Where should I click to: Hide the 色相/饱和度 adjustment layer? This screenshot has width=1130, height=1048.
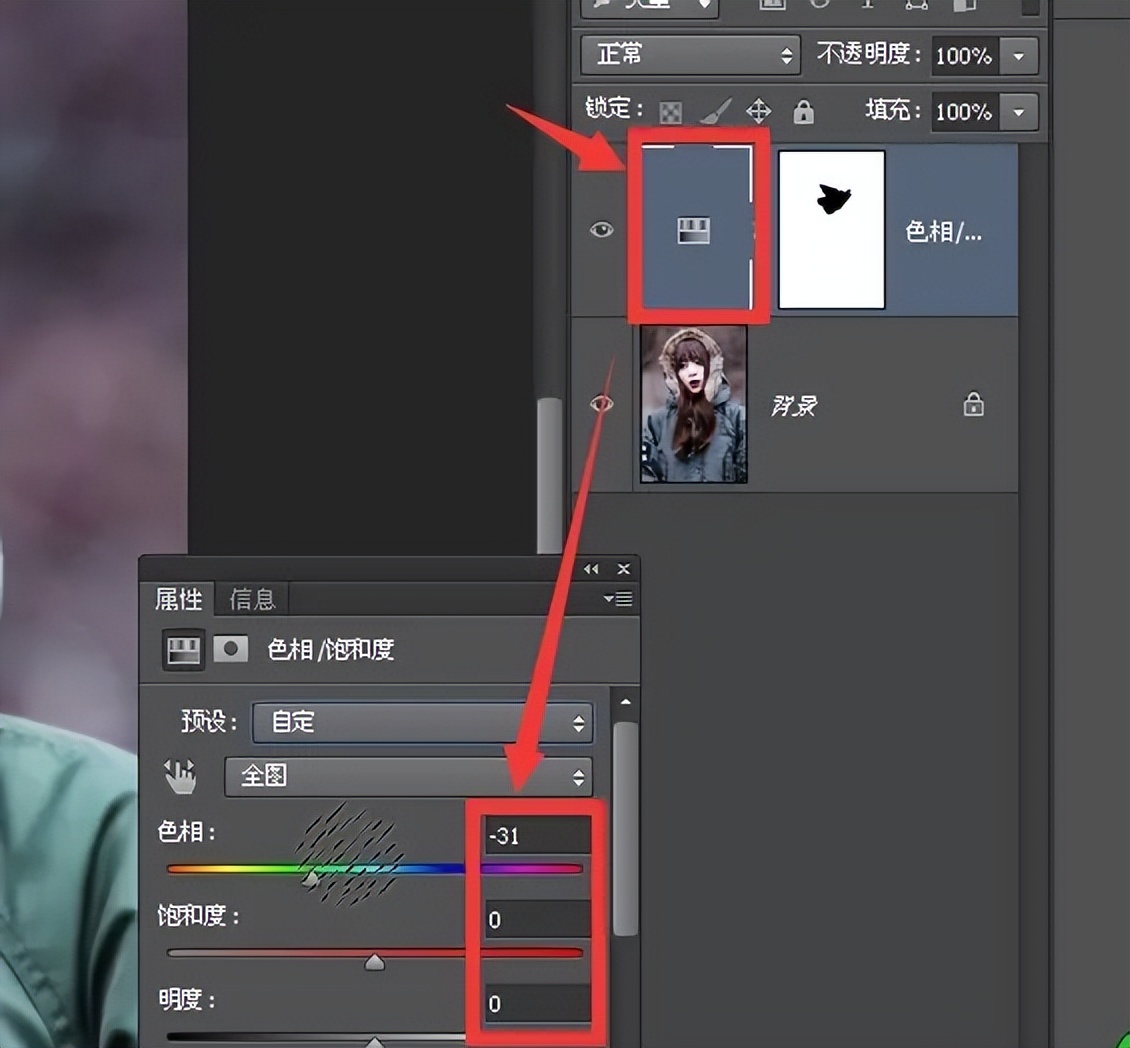(x=601, y=228)
